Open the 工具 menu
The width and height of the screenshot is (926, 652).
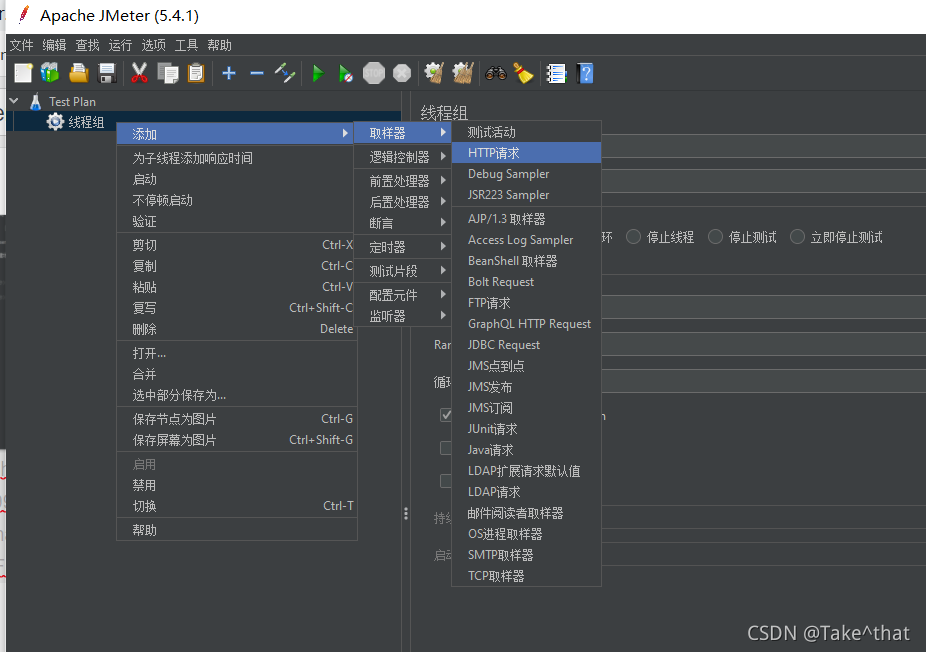pyautogui.click(x=186, y=45)
